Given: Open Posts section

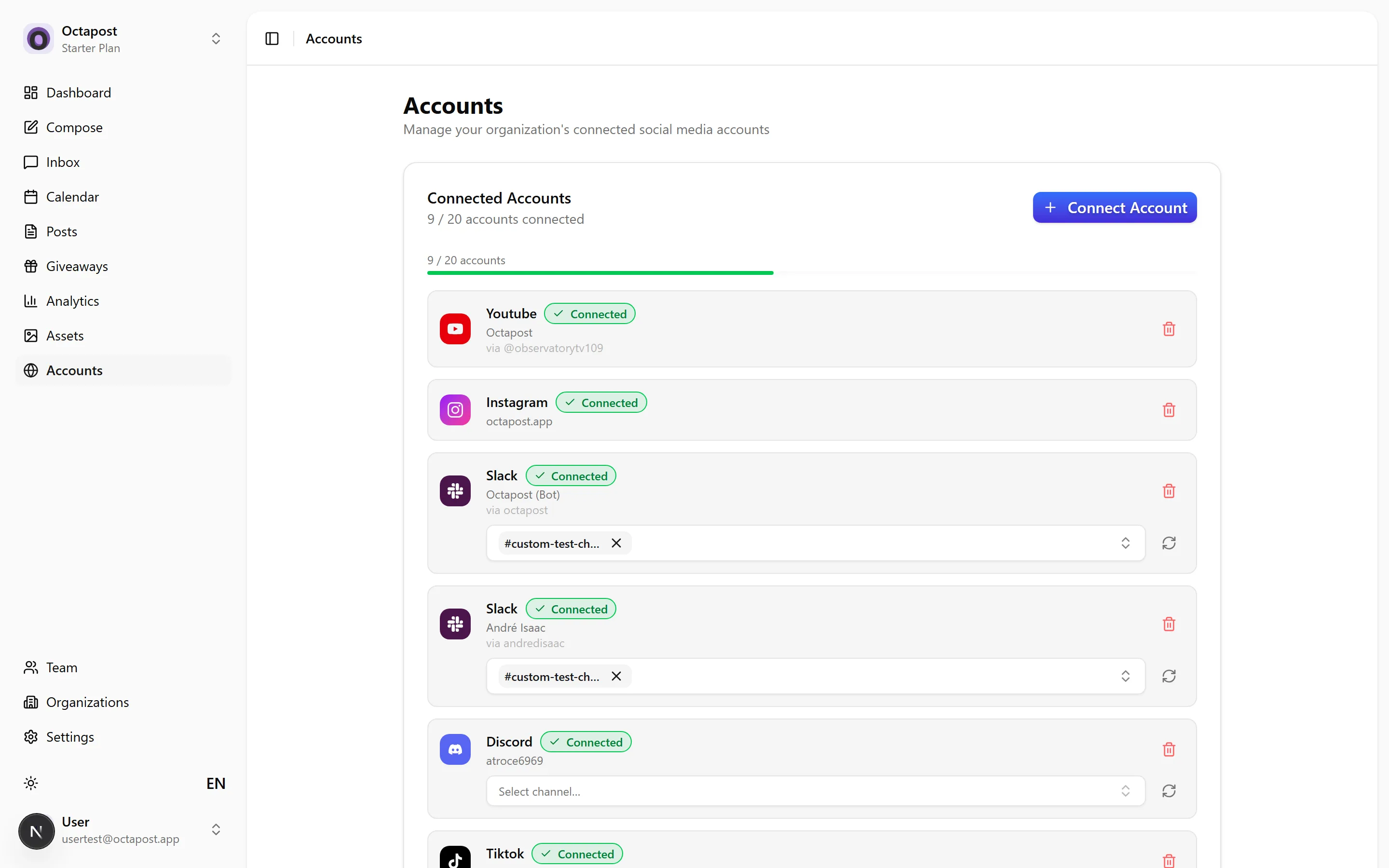Looking at the screenshot, I should [x=123, y=231].
